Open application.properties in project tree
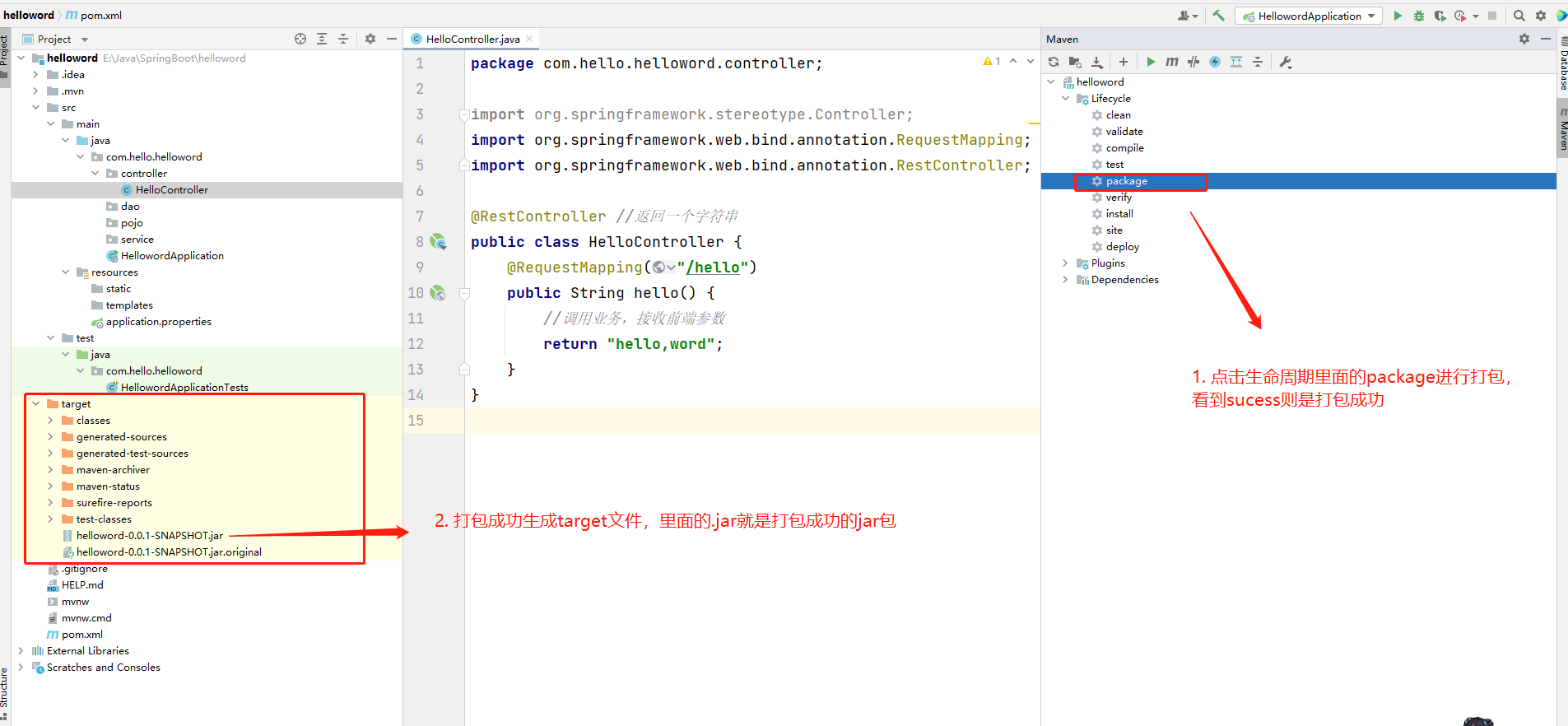1568x726 pixels. 158,321
